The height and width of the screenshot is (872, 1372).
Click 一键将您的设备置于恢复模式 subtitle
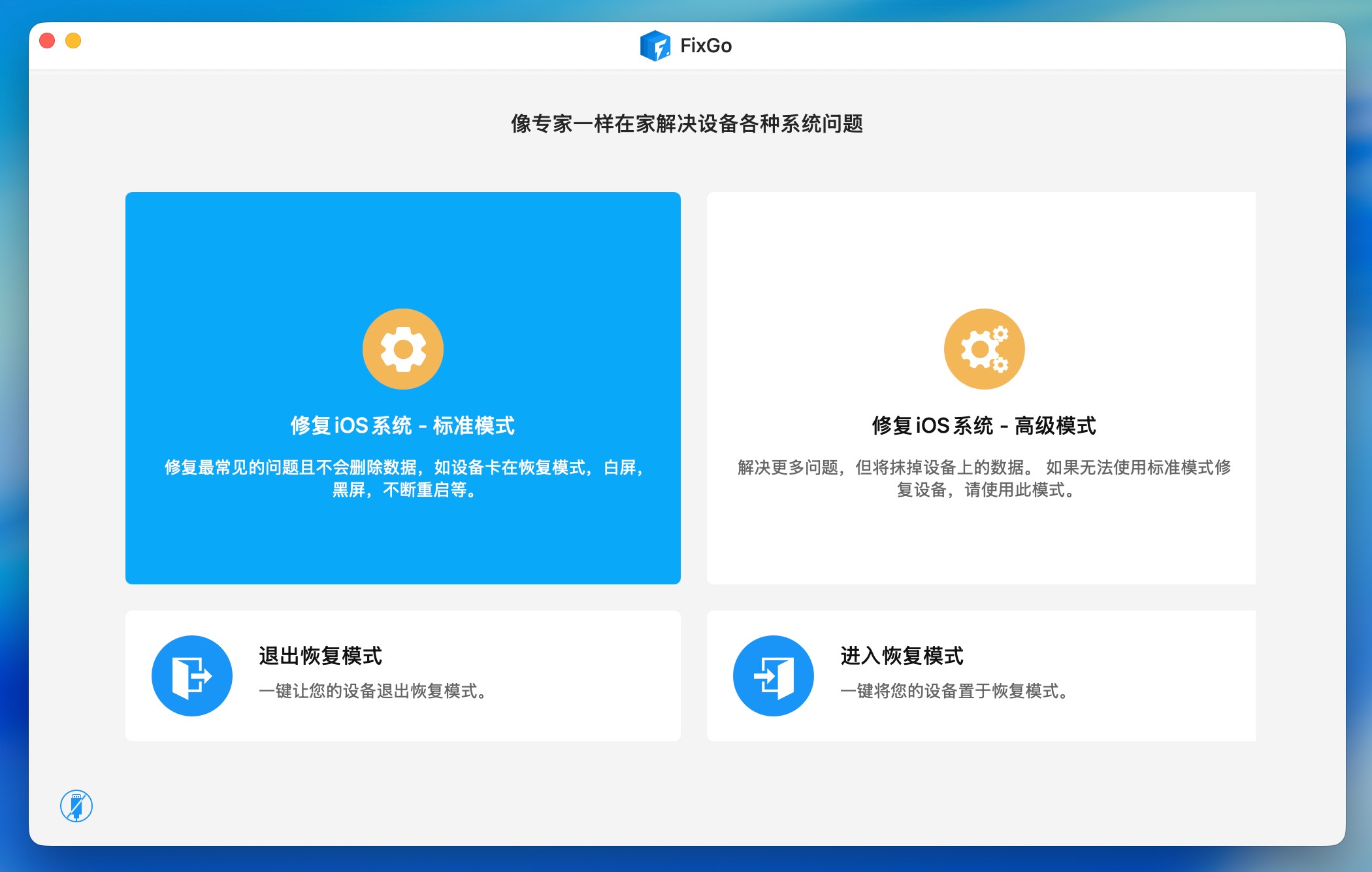[954, 691]
